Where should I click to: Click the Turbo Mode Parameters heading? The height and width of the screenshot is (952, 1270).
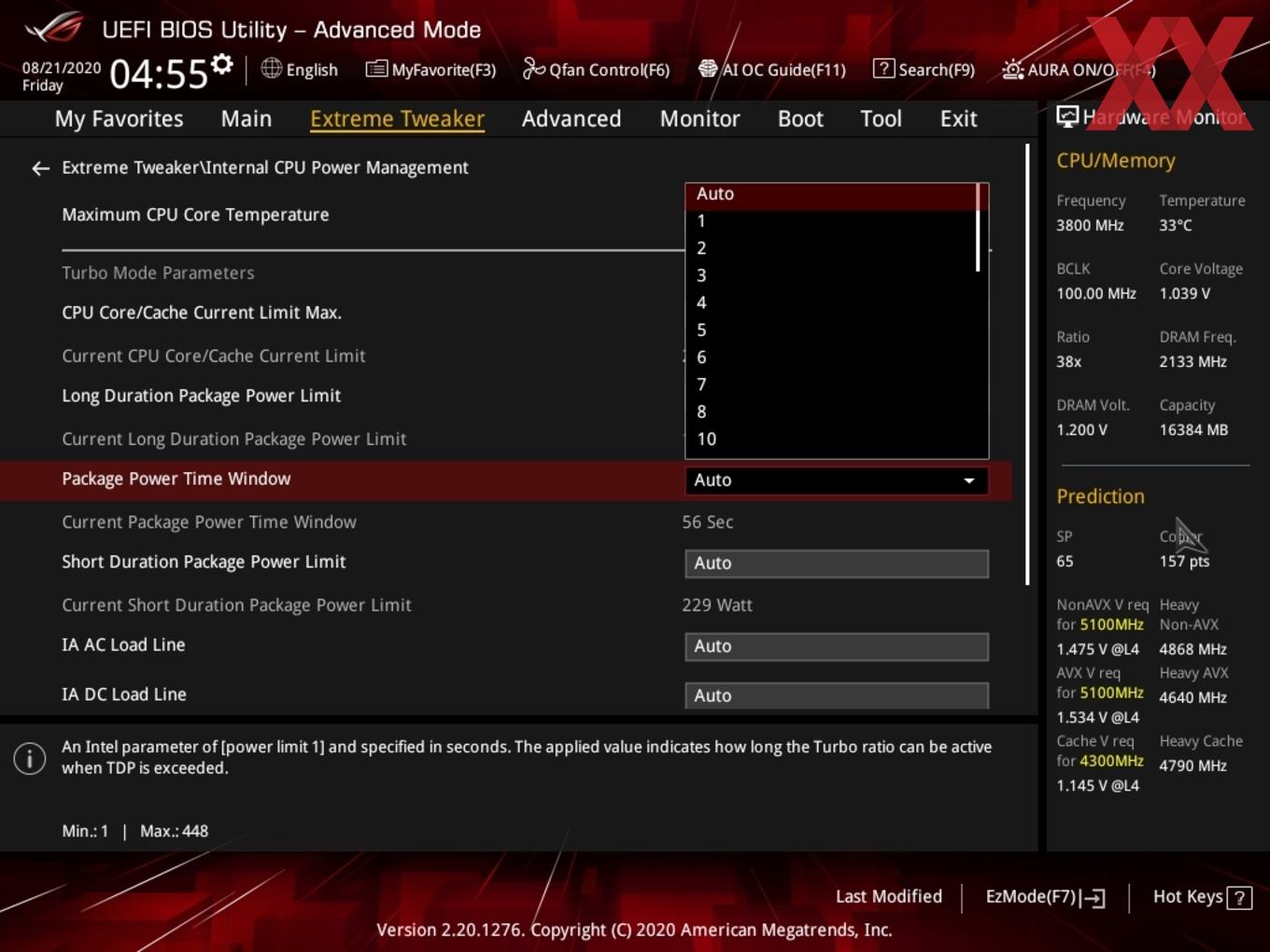coord(158,273)
